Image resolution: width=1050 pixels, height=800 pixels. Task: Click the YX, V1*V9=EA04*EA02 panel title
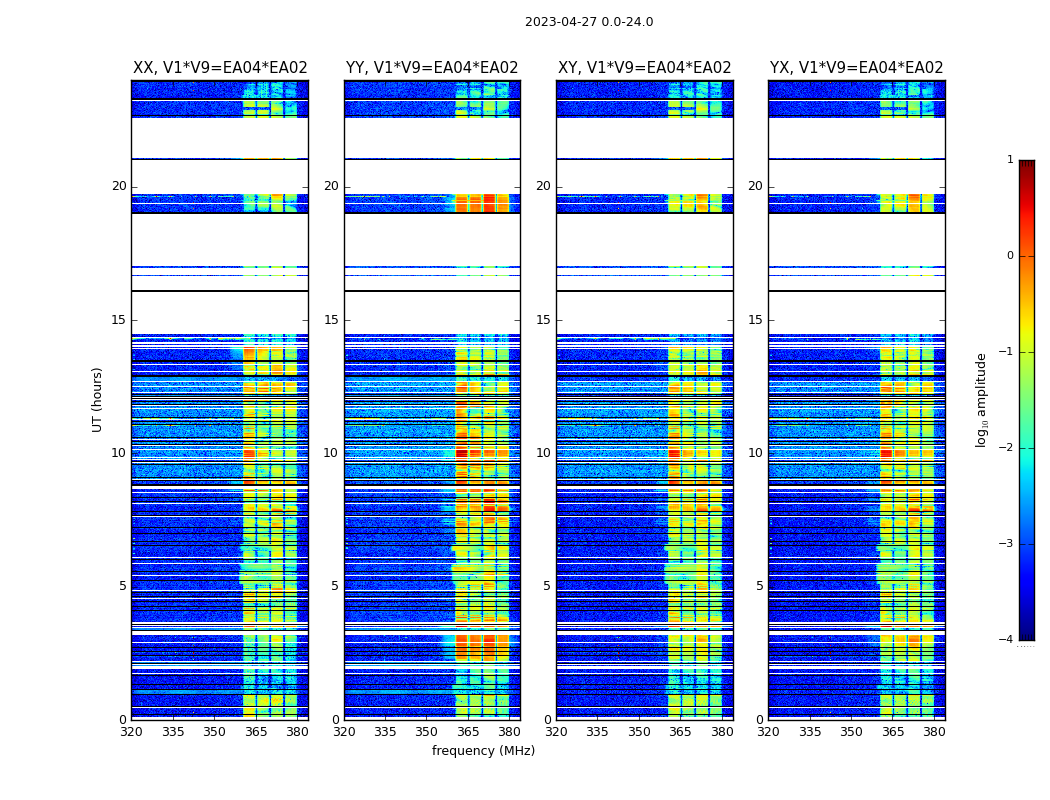(856, 68)
